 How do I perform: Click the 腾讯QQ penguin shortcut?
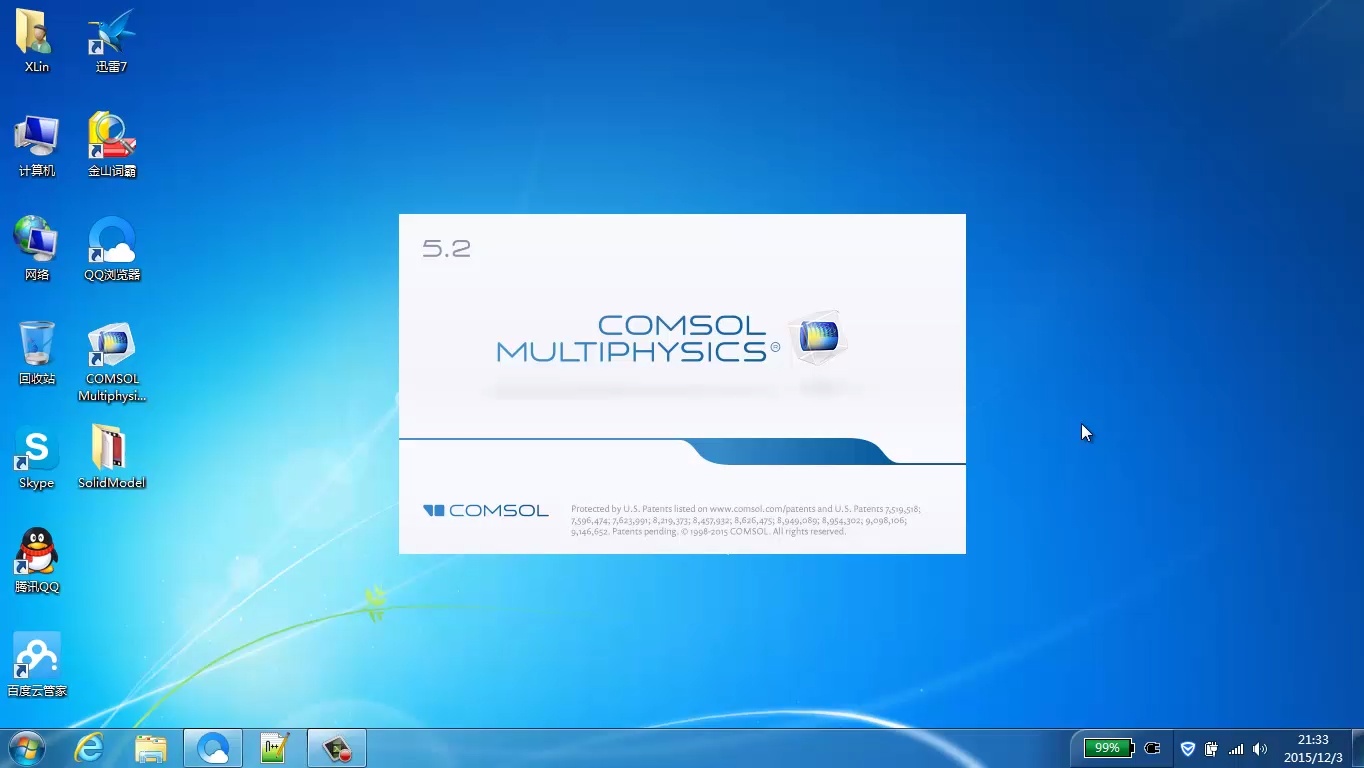(x=37, y=554)
